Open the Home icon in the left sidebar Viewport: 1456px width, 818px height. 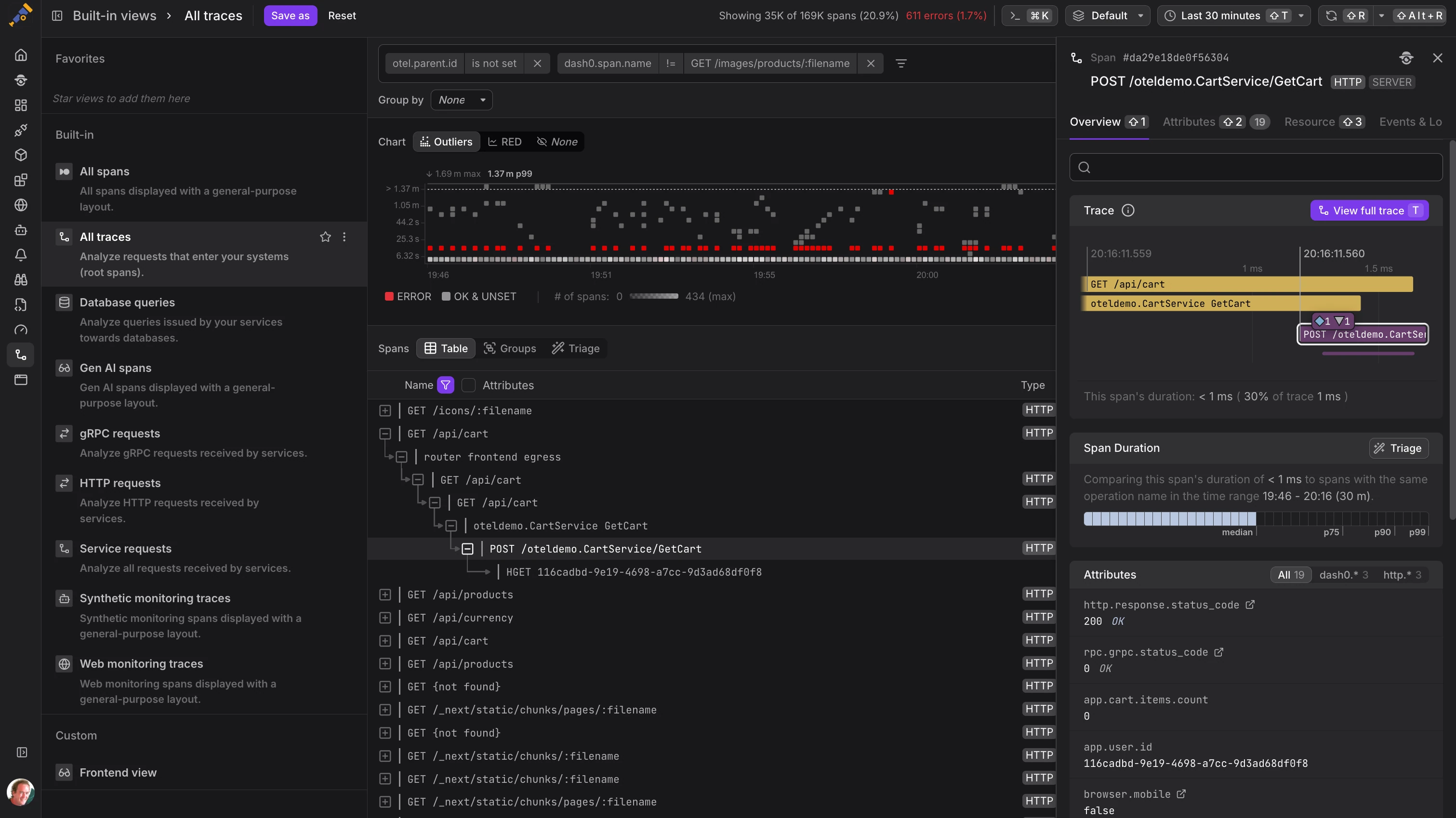coord(21,55)
